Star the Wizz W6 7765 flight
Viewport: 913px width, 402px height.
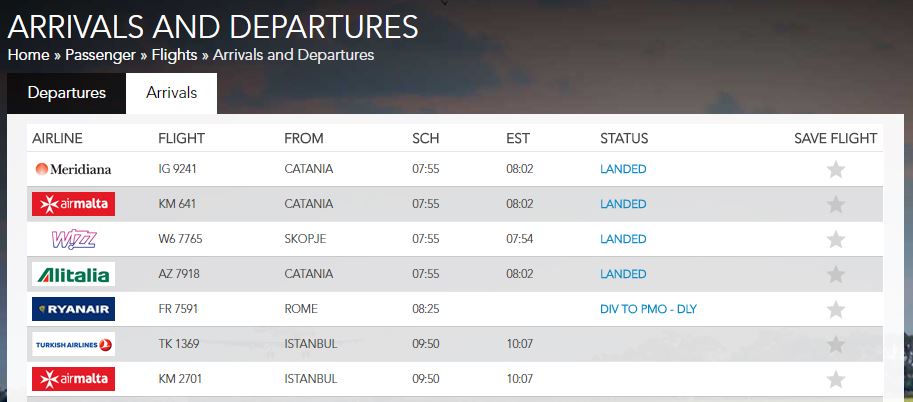pos(836,239)
